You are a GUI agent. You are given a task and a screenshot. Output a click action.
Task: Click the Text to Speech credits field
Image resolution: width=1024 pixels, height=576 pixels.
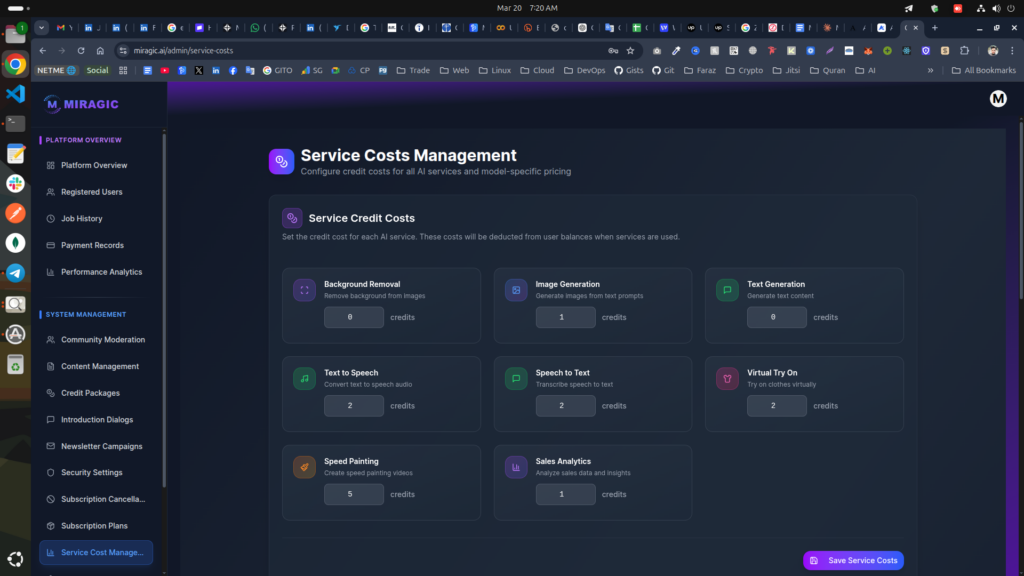click(354, 406)
